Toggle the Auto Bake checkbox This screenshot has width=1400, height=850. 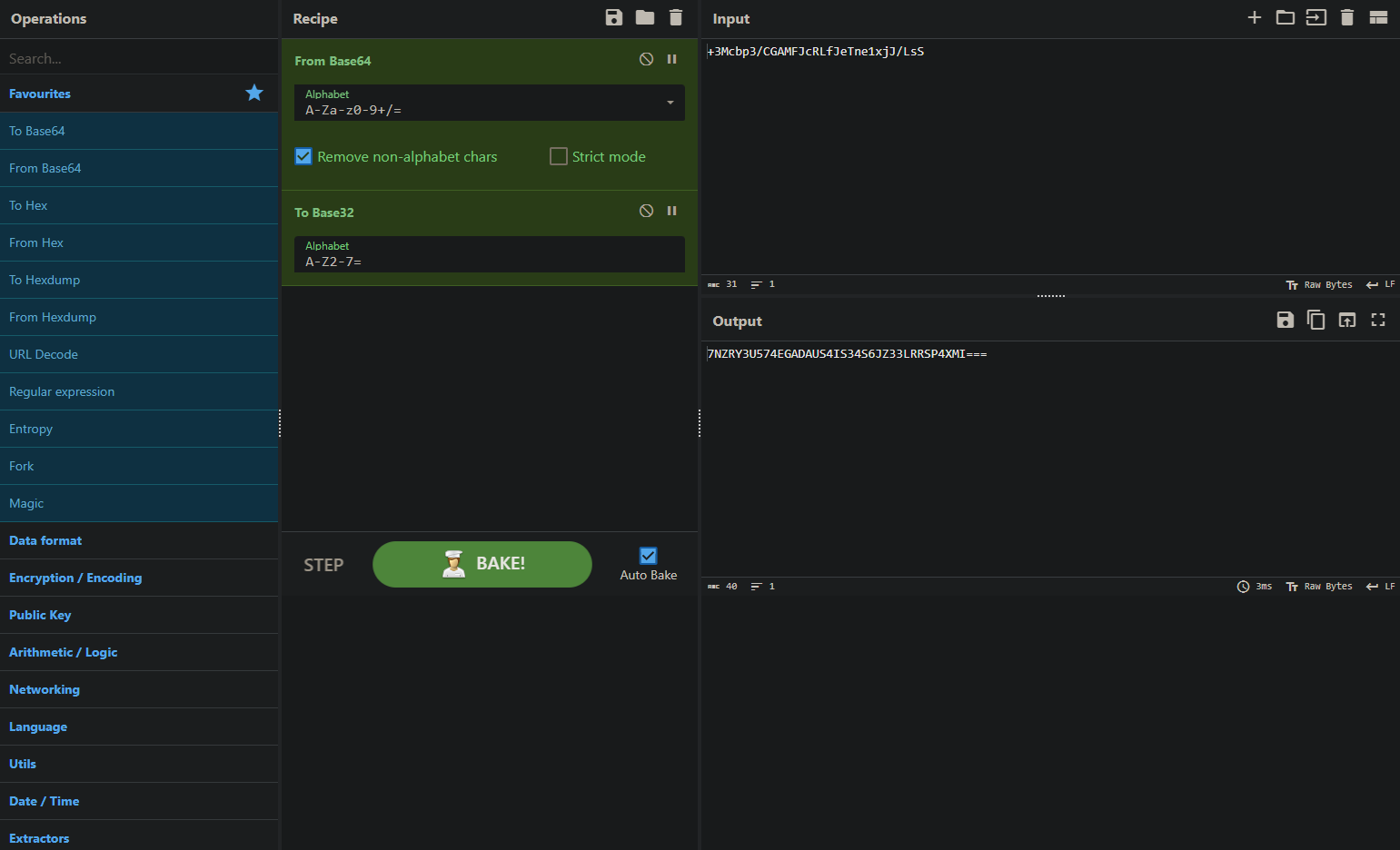[648, 556]
